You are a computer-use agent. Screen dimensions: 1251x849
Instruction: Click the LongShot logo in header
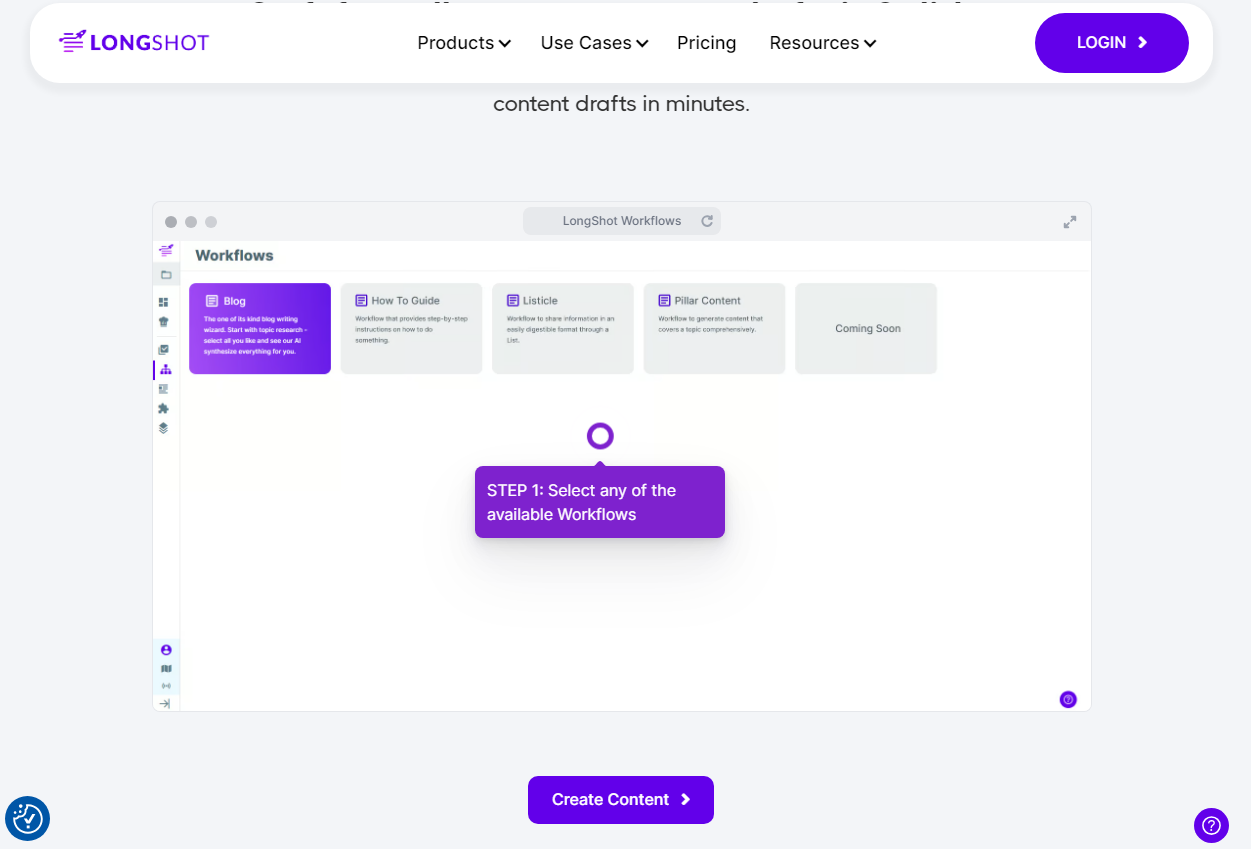pyautogui.click(x=134, y=42)
